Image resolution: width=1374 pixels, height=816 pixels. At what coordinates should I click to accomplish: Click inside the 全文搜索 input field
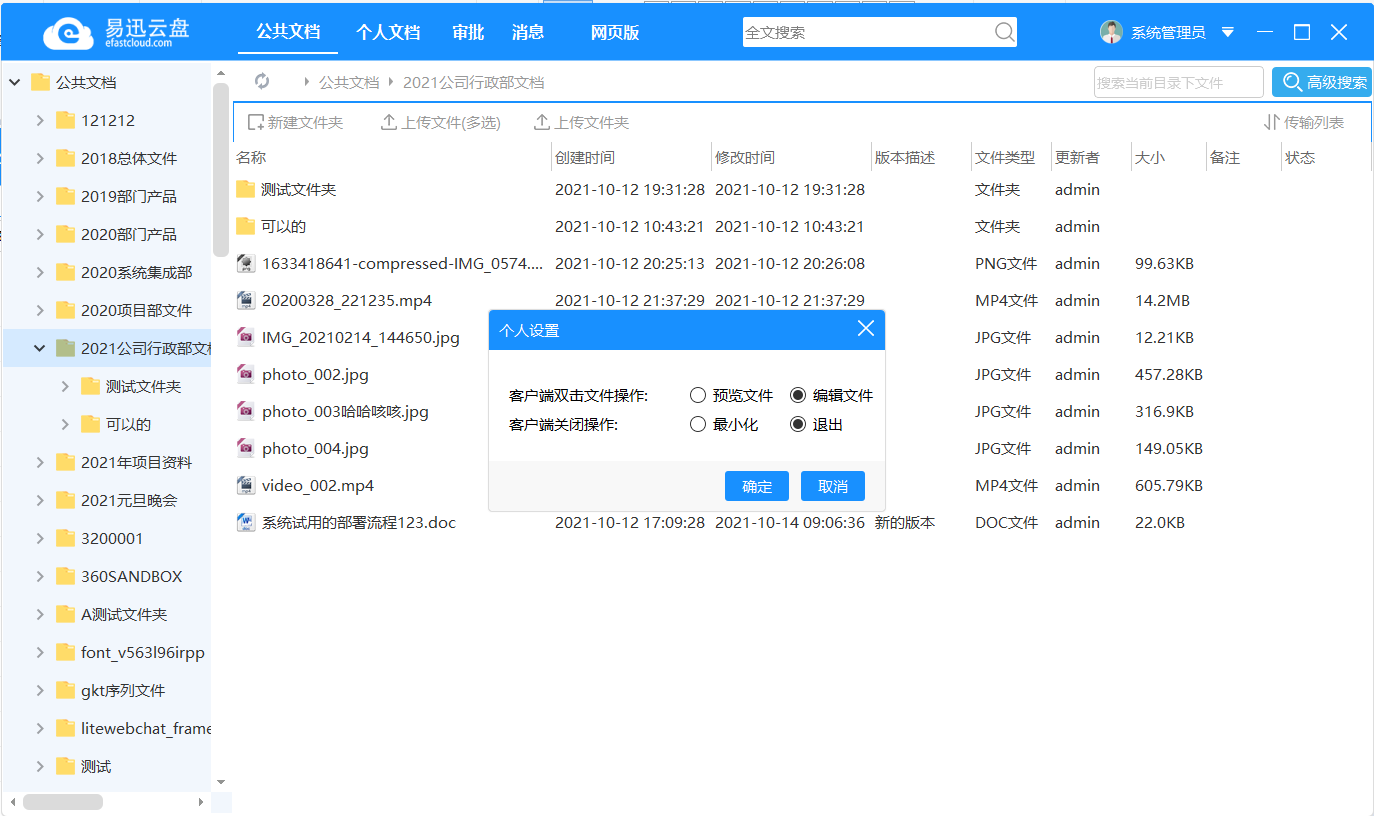click(x=870, y=32)
